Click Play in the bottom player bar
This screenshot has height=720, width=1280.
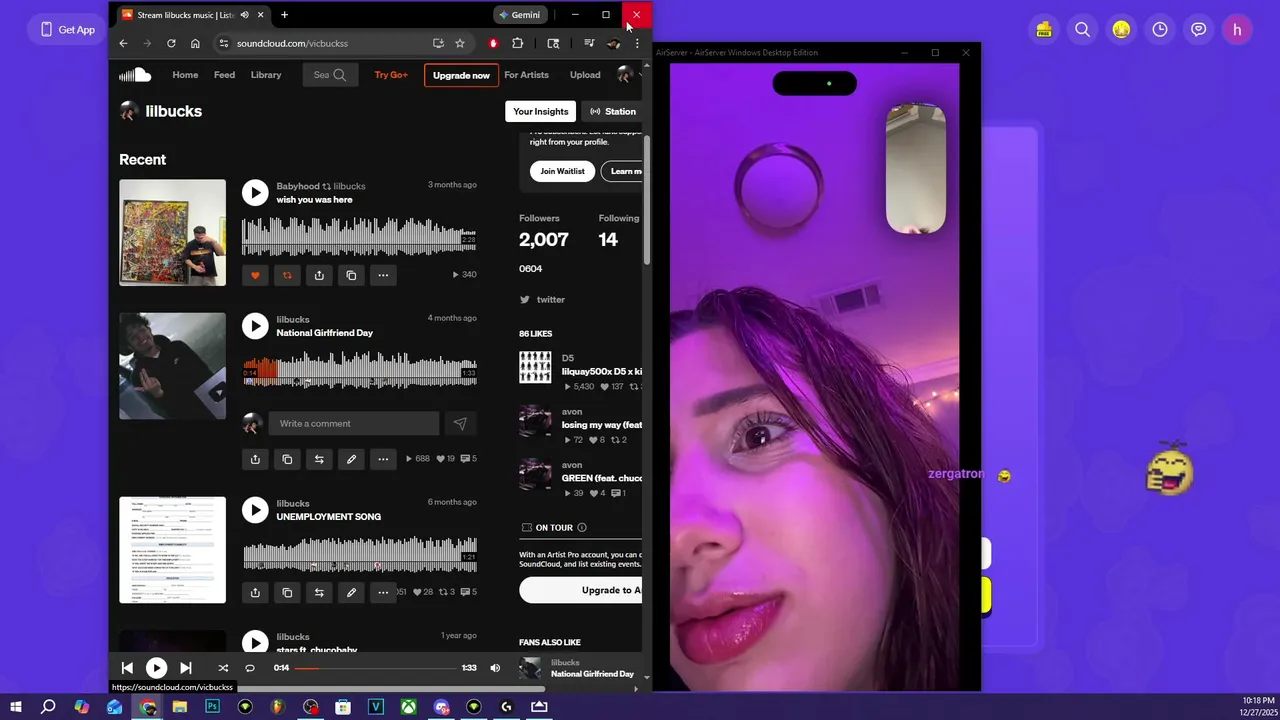(156, 668)
